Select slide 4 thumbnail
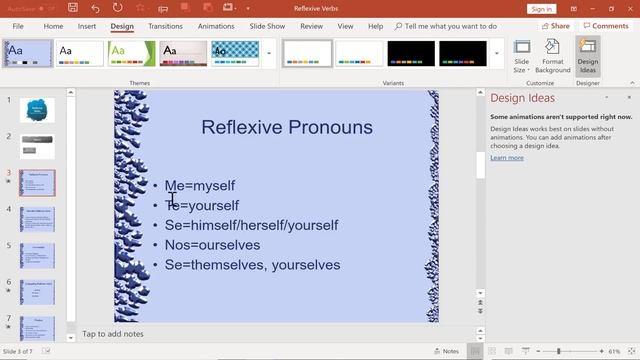 [x=37, y=219]
